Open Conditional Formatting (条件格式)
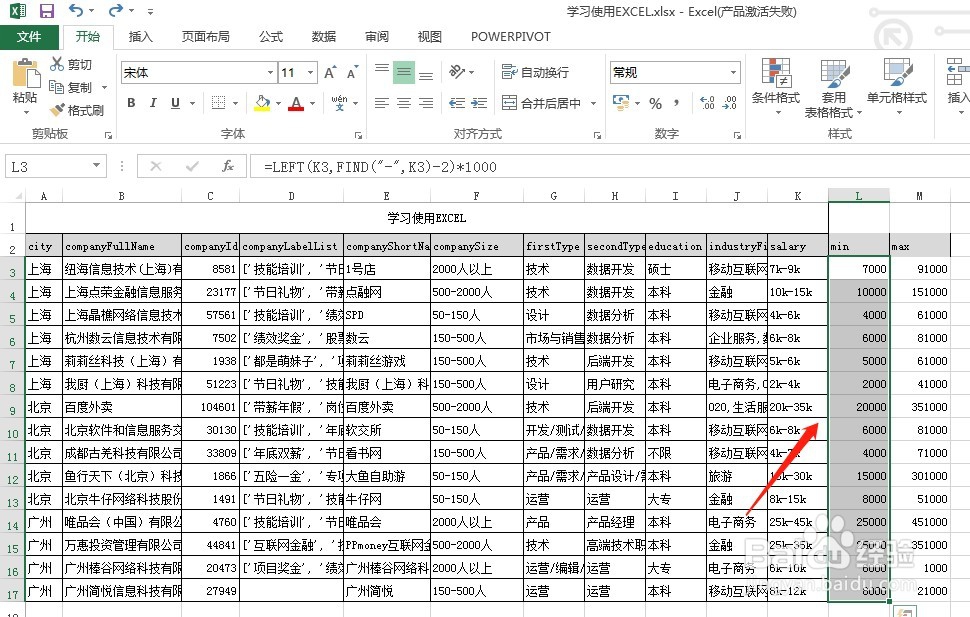Image resolution: width=970 pixels, height=617 pixels. [x=778, y=85]
